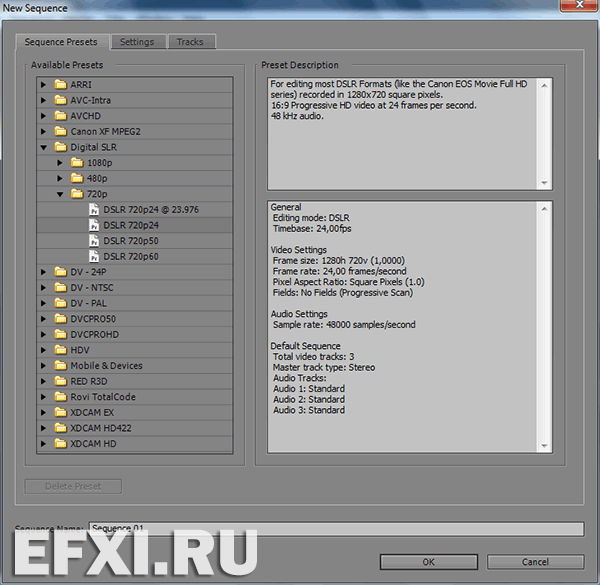Click the Digital SLR folder icon
The width and height of the screenshot is (600, 585).
pyautogui.click(x=60, y=147)
